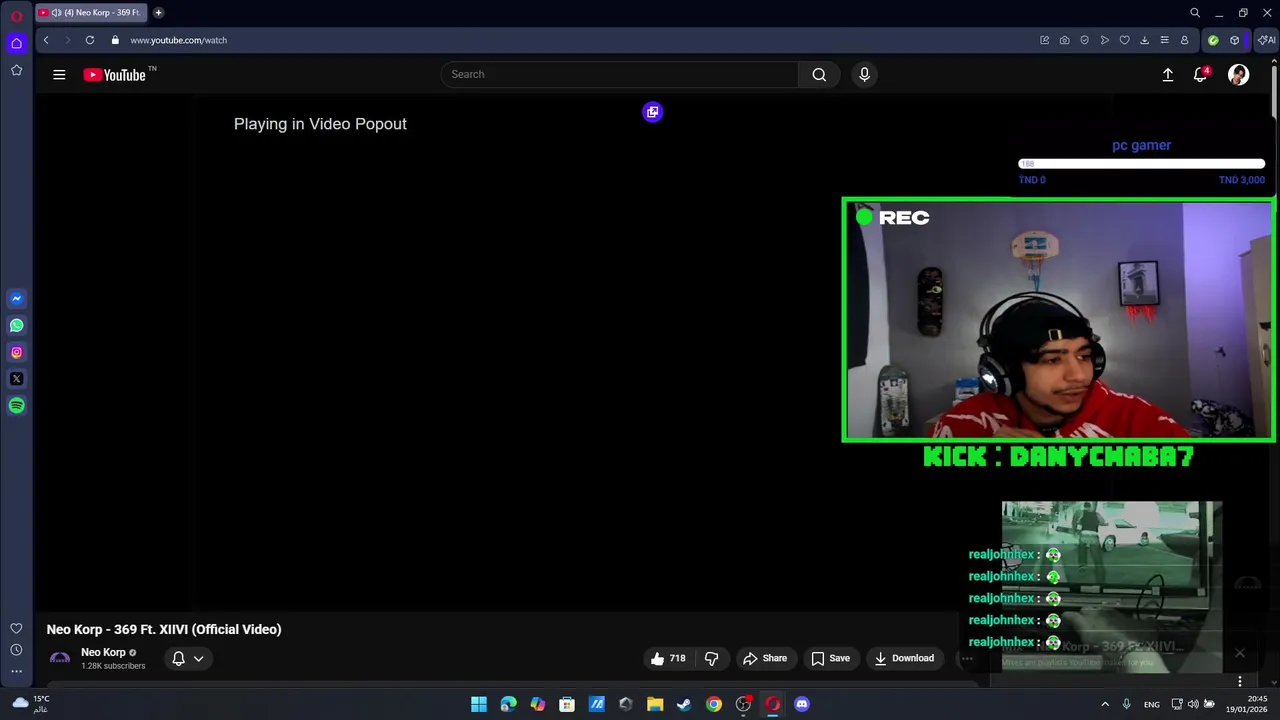The width and height of the screenshot is (1280, 720).
Task: Open the Windows Start menu
Action: (x=479, y=704)
